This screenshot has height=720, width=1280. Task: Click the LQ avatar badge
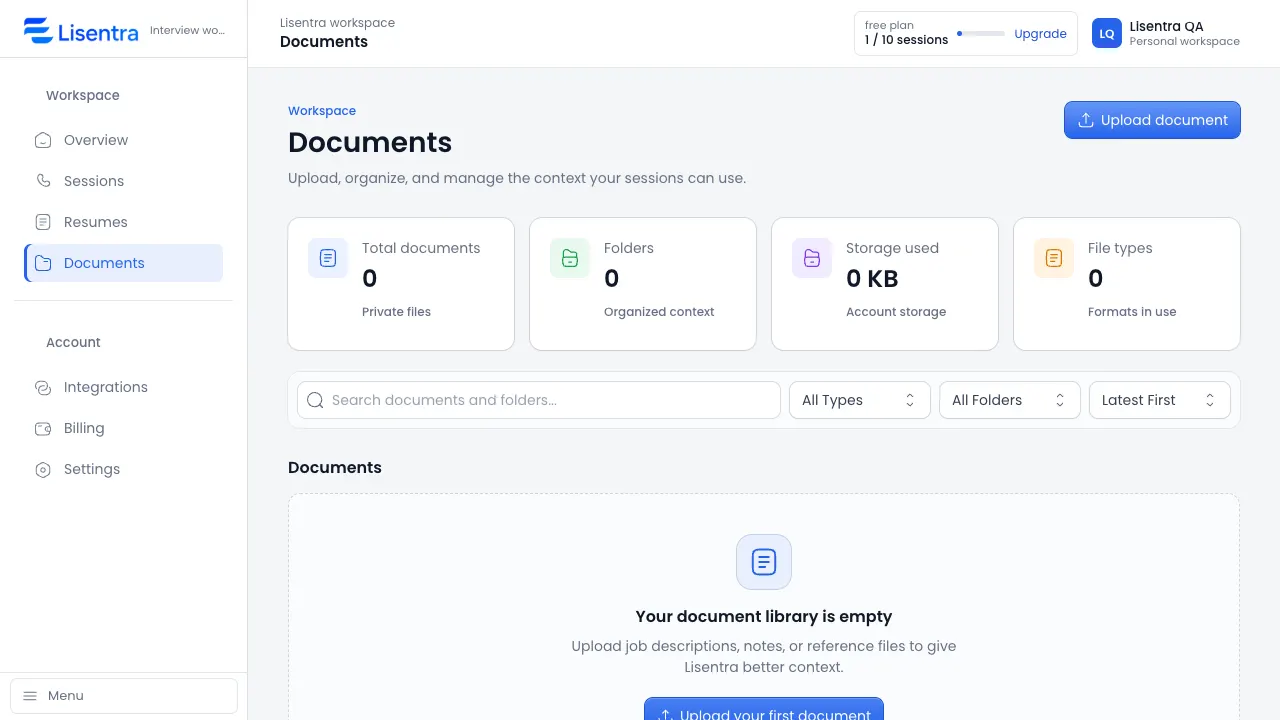(1107, 33)
